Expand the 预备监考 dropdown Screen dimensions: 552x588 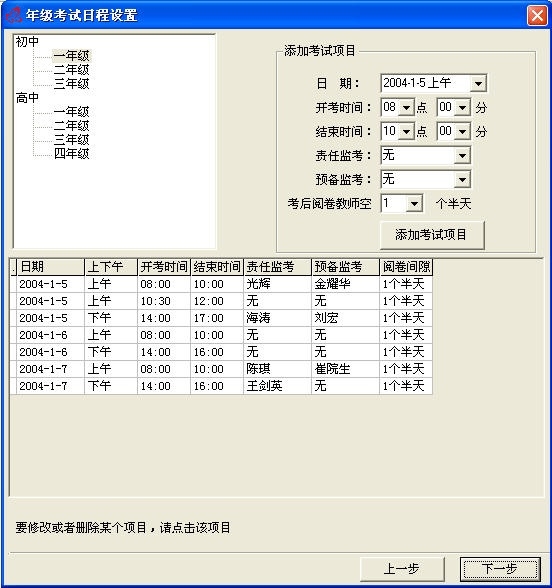pyautogui.click(x=462, y=179)
